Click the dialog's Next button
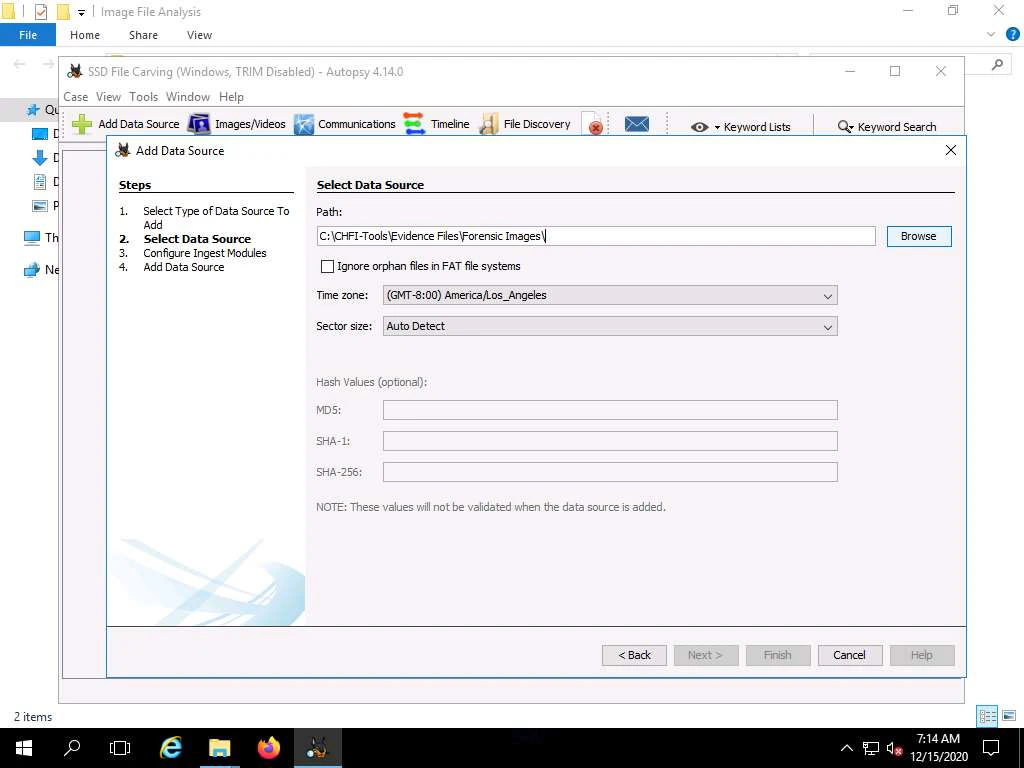The width and height of the screenshot is (1024, 768). click(706, 655)
